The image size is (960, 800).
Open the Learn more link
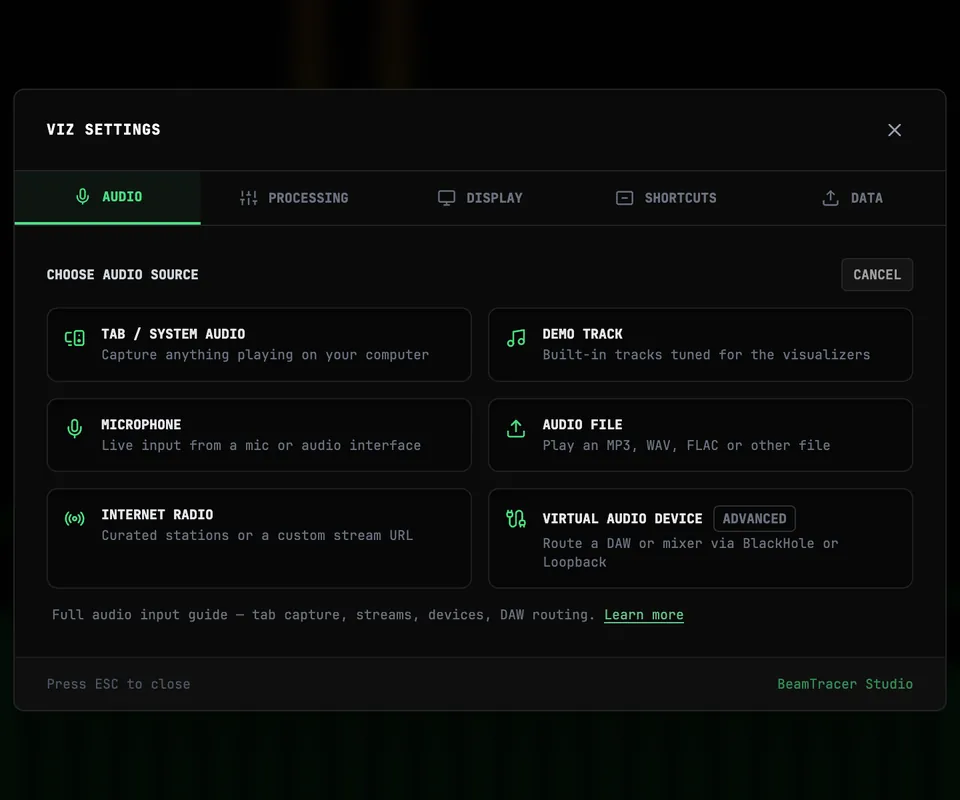coord(643,615)
